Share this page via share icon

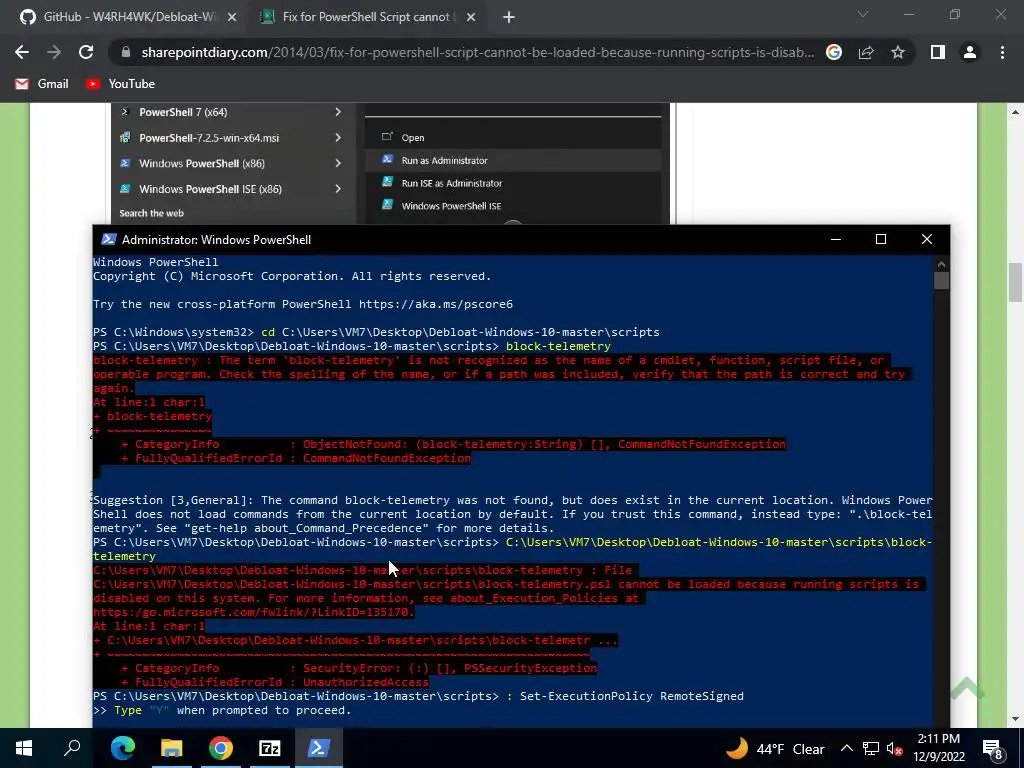(x=866, y=52)
